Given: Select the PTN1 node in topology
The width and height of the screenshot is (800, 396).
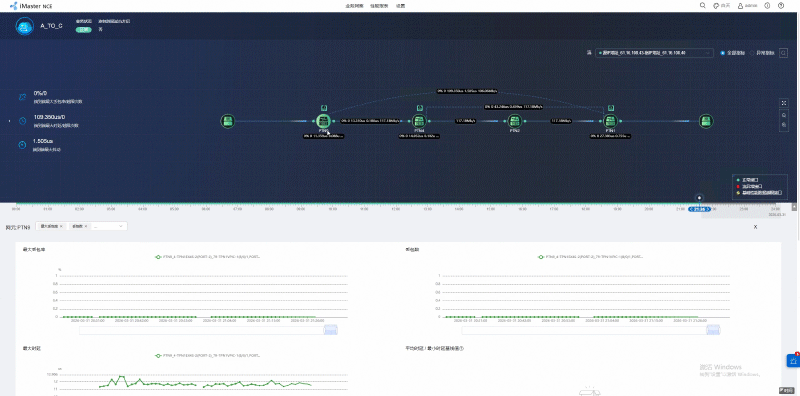Looking at the screenshot, I should click(x=611, y=121).
